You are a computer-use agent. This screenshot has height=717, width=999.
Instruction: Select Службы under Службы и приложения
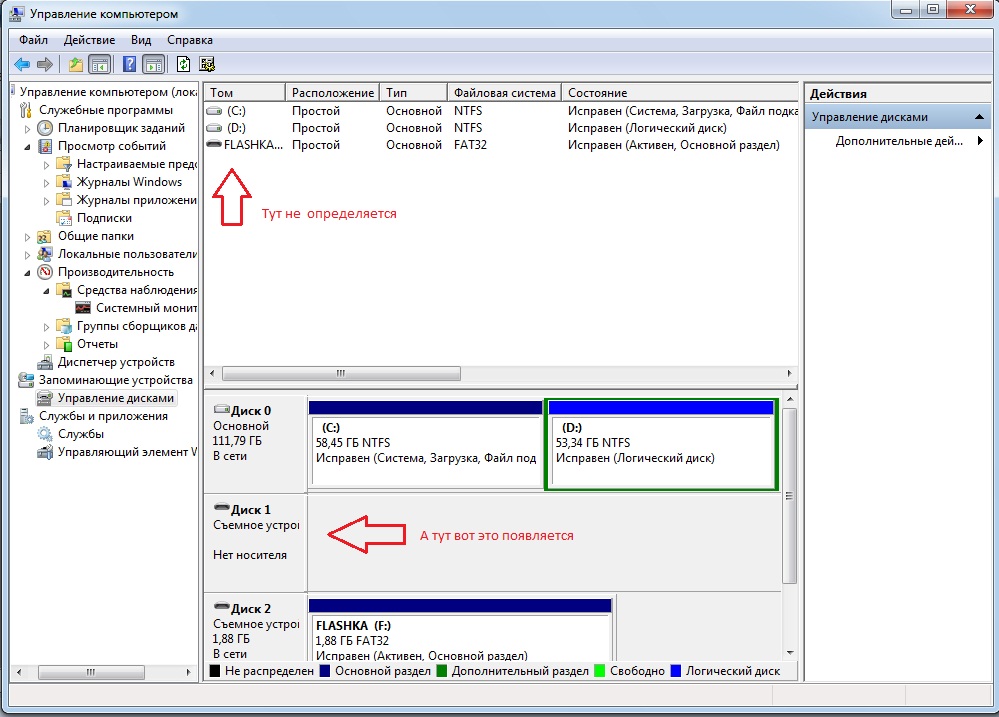click(x=81, y=434)
